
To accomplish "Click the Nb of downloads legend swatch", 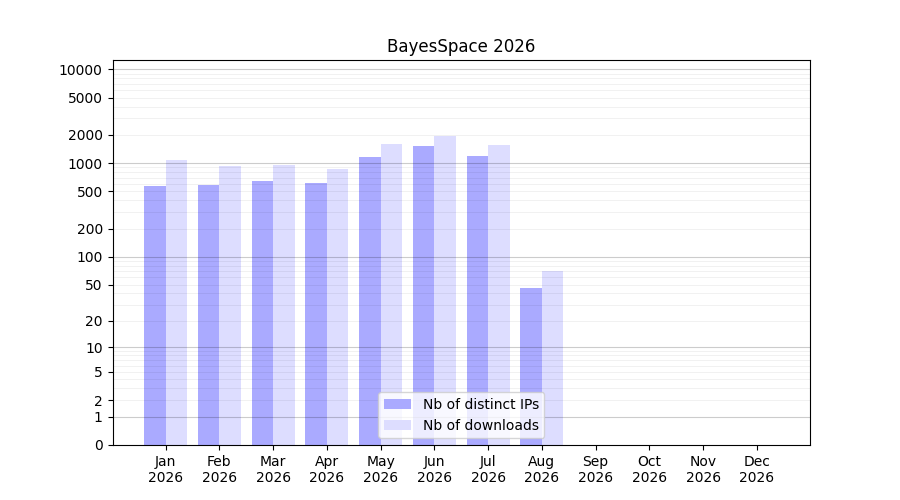I will pos(397,425).
